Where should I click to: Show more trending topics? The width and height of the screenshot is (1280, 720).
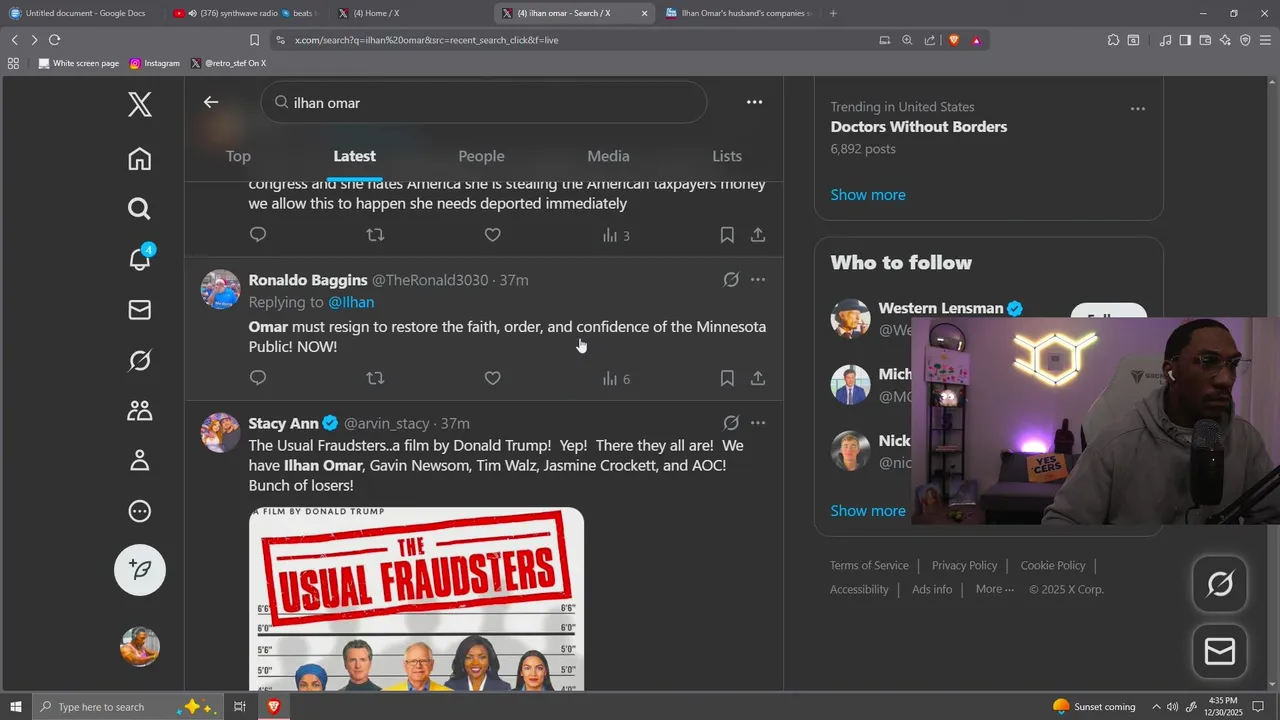pos(868,195)
